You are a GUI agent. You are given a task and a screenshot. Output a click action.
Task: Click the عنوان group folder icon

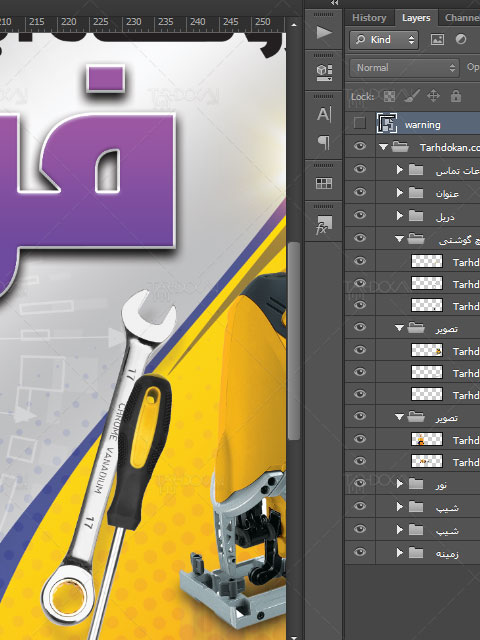coord(416,192)
